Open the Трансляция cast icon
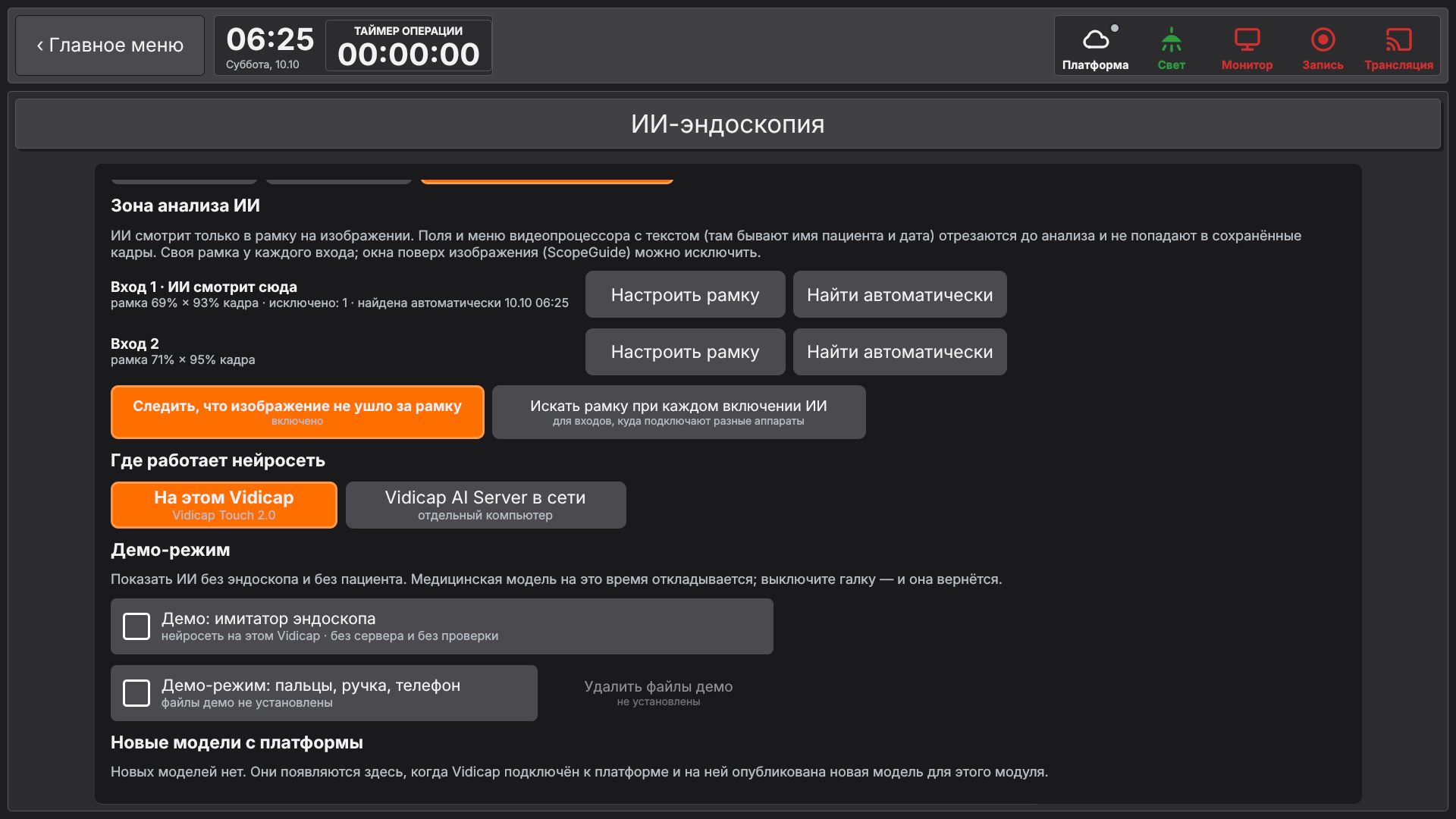 click(1398, 47)
